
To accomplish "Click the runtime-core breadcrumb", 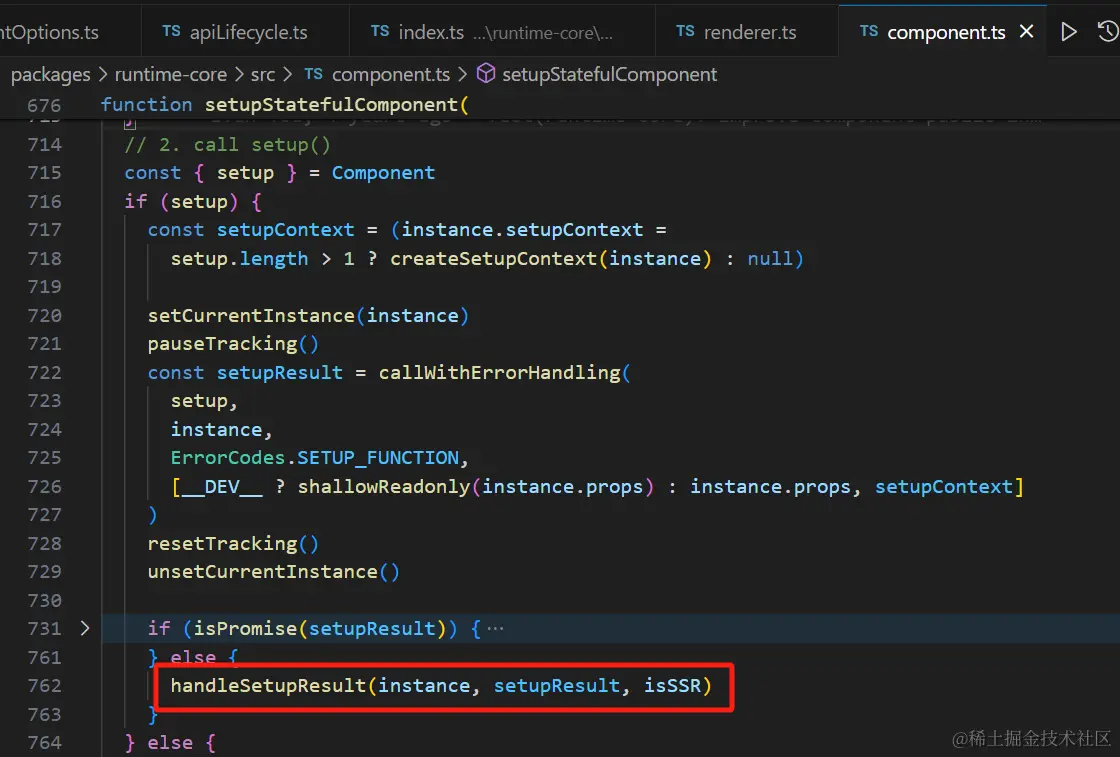I will pos(171,74).
